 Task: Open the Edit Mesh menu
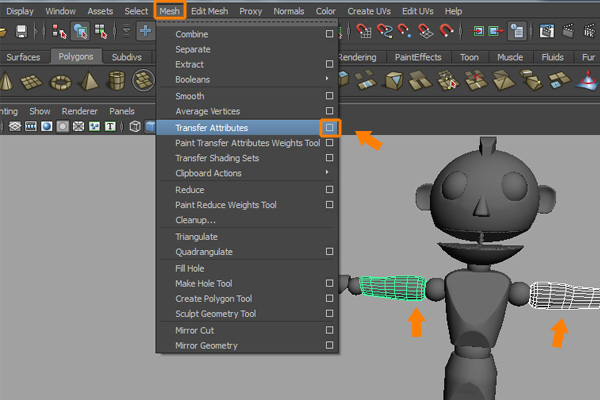209,10
